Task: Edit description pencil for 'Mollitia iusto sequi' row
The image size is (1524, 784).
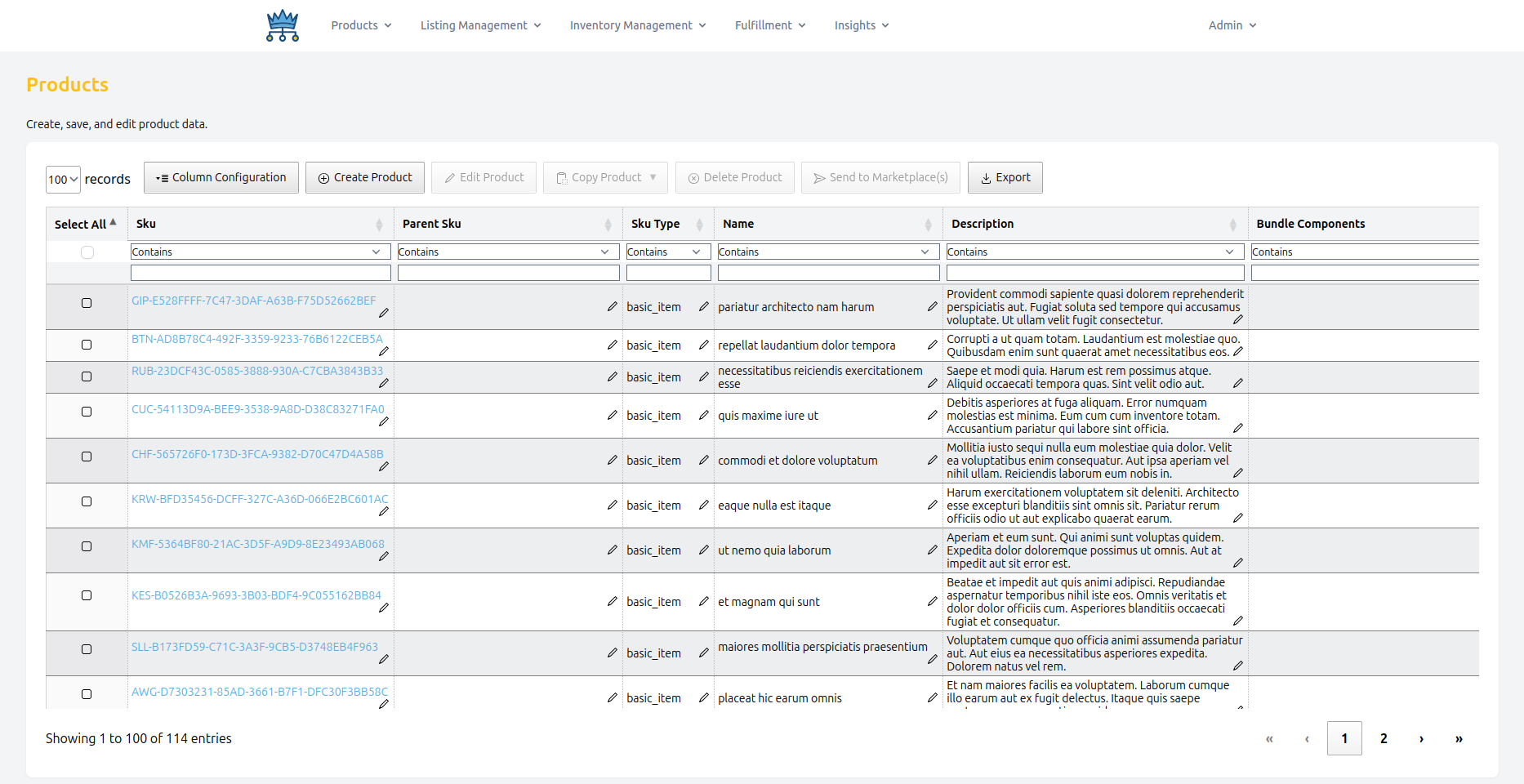Action: pyautogui.click(x=1238, y=473)
